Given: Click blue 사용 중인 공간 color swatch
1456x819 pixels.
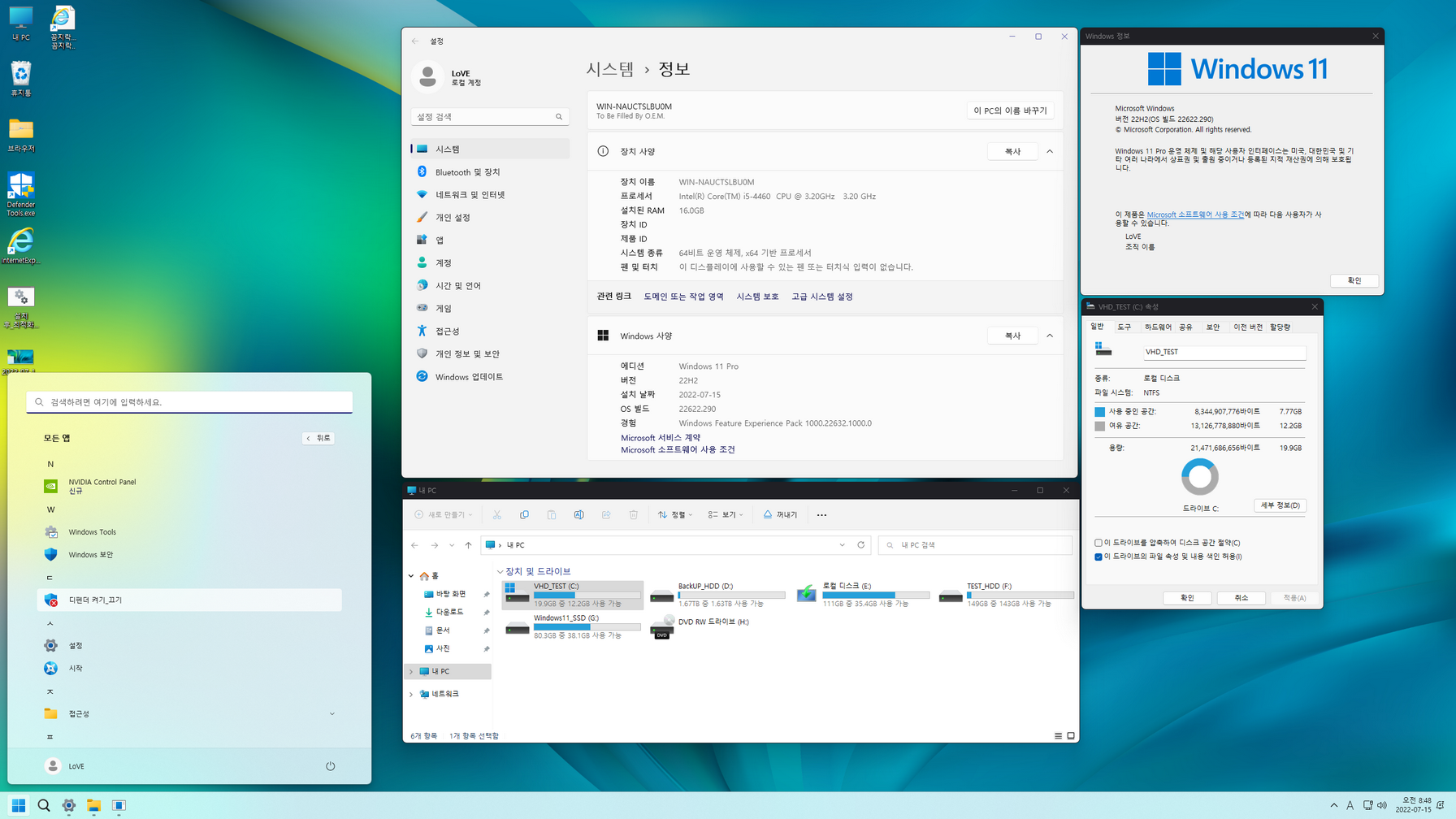Looking at the screenshot, I should click(x=1099, y=412).
